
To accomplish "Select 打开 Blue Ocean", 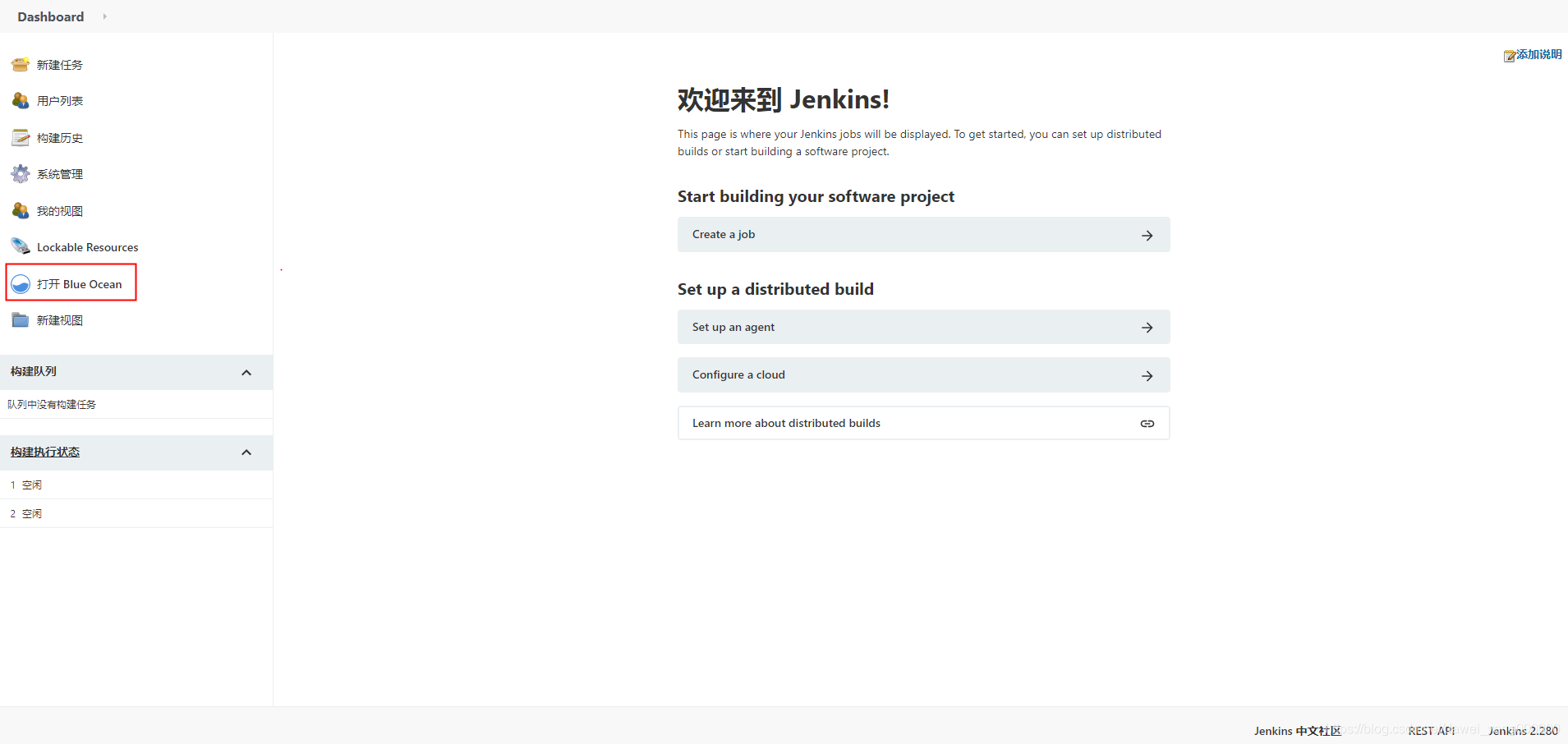I will [x=80, y=284].
